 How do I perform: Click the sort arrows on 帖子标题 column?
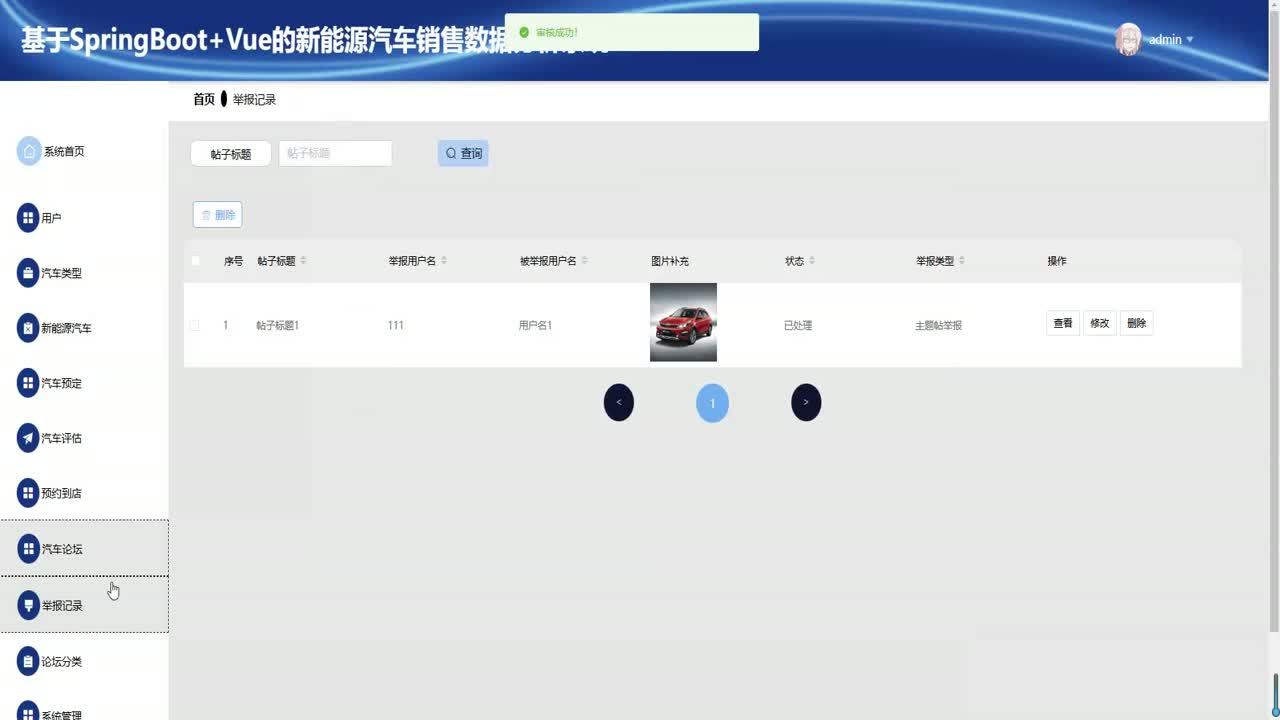click(303, 261)
